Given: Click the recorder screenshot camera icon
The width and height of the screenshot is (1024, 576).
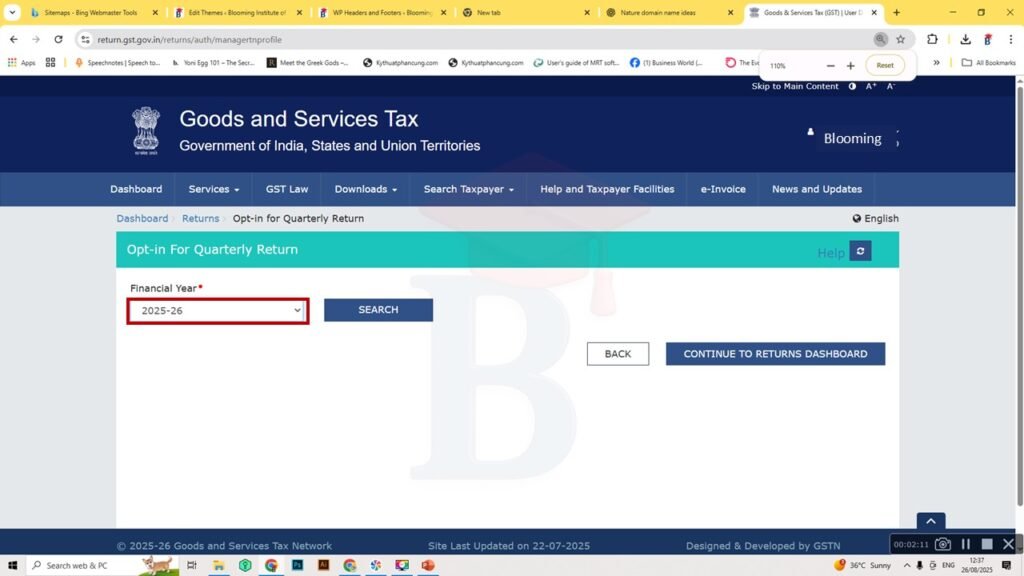Looking at the screenshot, I should point(942,544).
